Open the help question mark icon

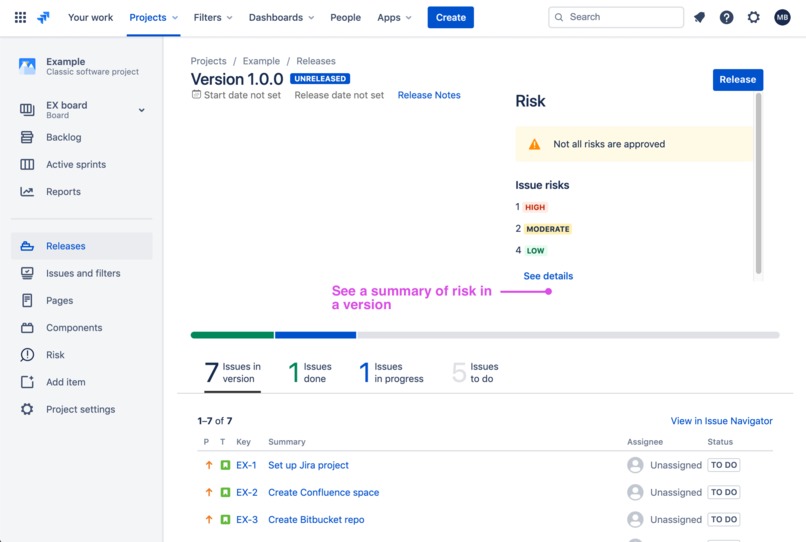tap(726, 17)
